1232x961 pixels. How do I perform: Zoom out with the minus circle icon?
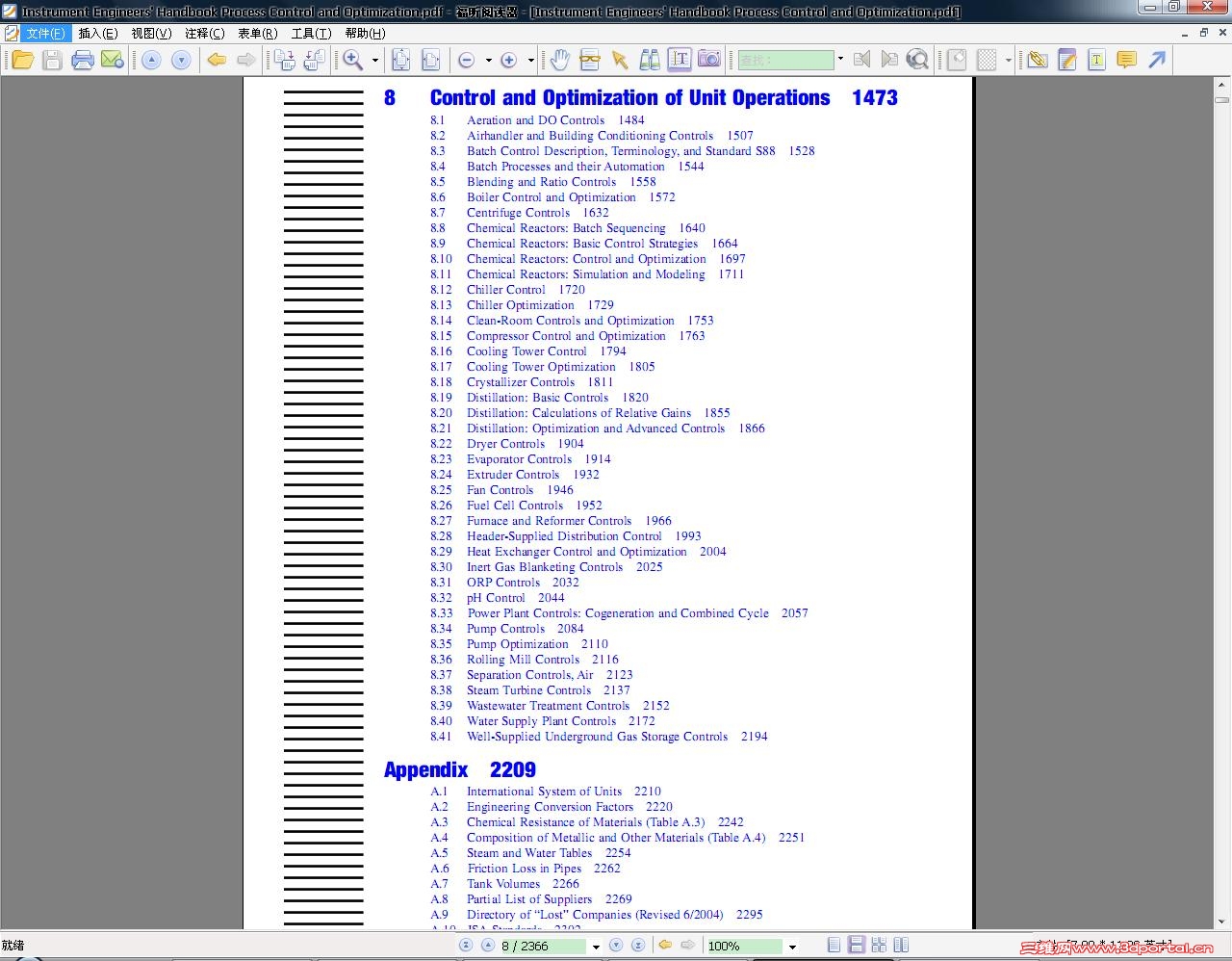coord(467,60)
